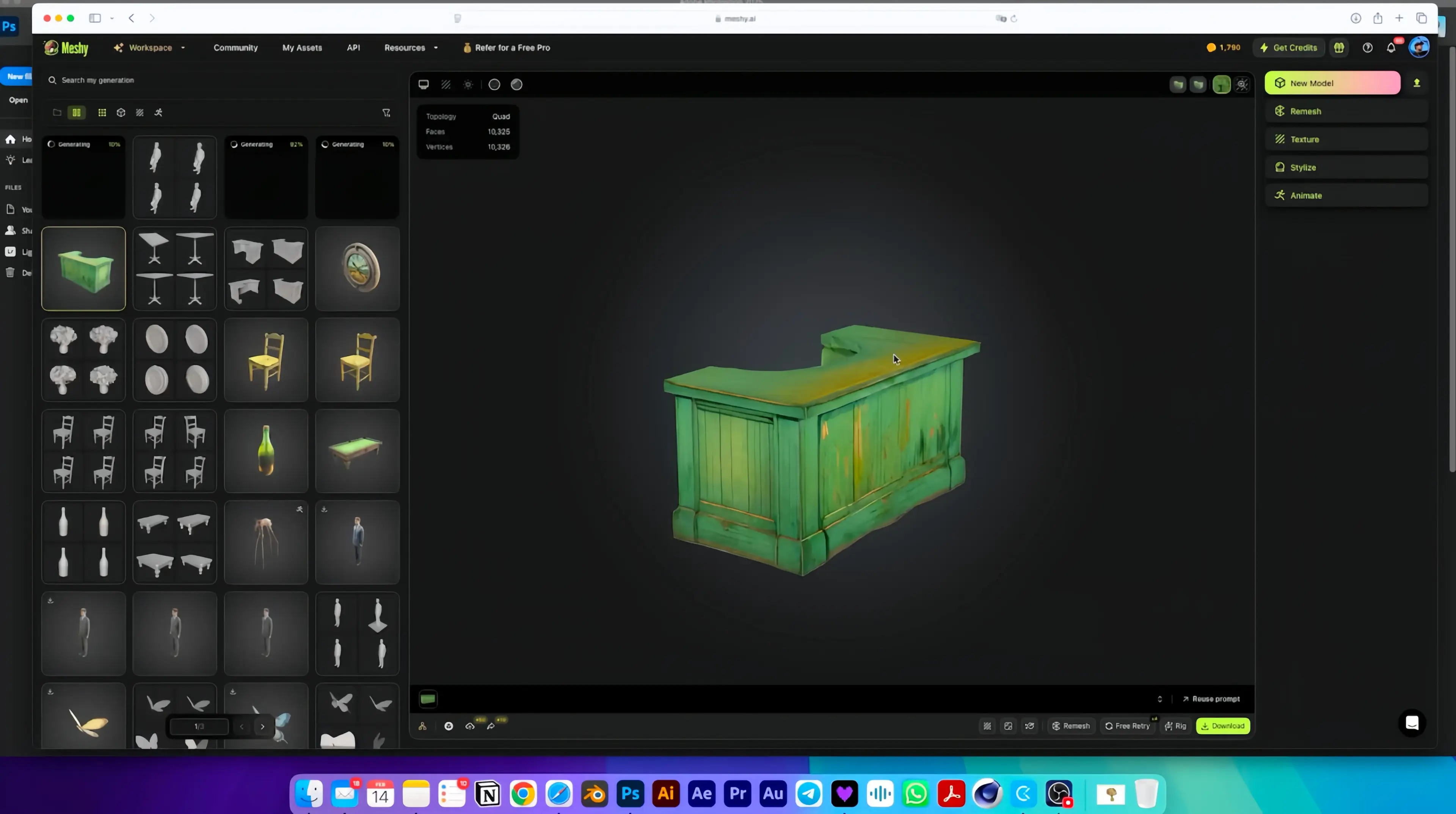Screen dimensions: 1456x814
Task: Switch asset list to small grid view
Action: pyautogui.click(x=102, y=113)
